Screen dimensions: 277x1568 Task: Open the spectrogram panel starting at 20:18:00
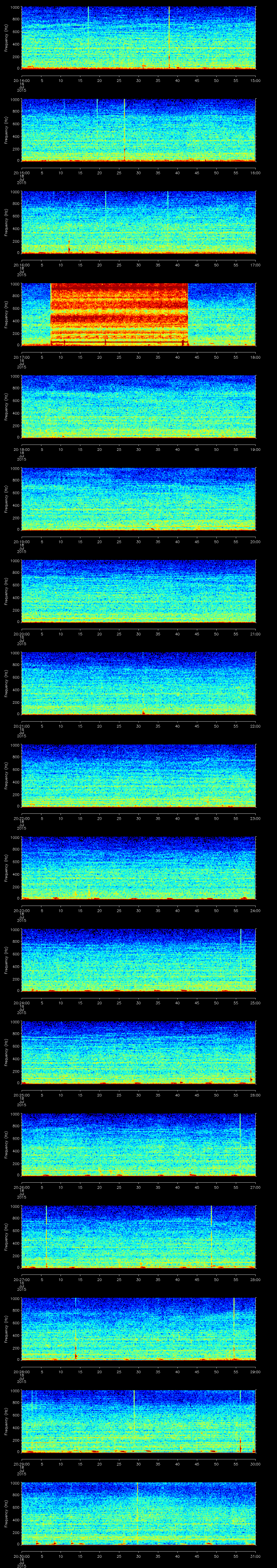138,407
